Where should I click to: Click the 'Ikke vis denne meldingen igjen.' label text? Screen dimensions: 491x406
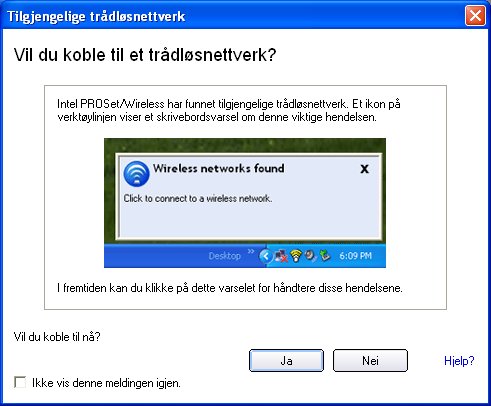pyautogui.click(x=106, y=383)
